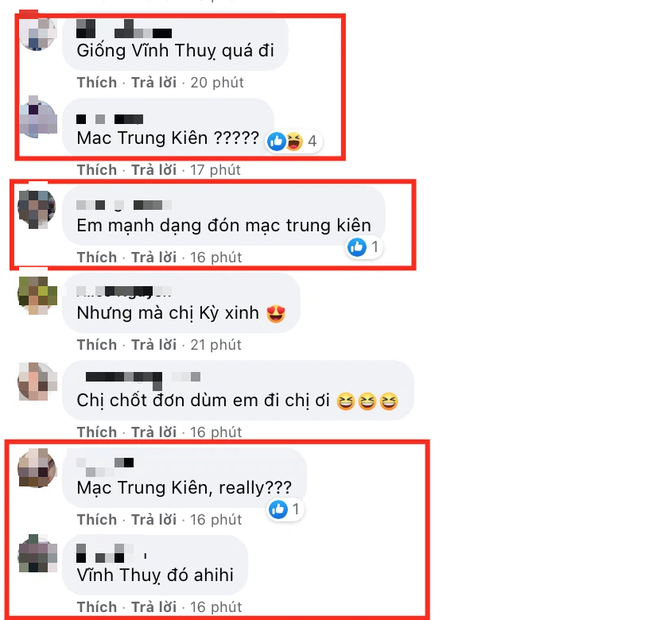Open commenter name above "Chị chốt đơn dùm em"
This screenshot has width=660, height=620.
[143, 378]
